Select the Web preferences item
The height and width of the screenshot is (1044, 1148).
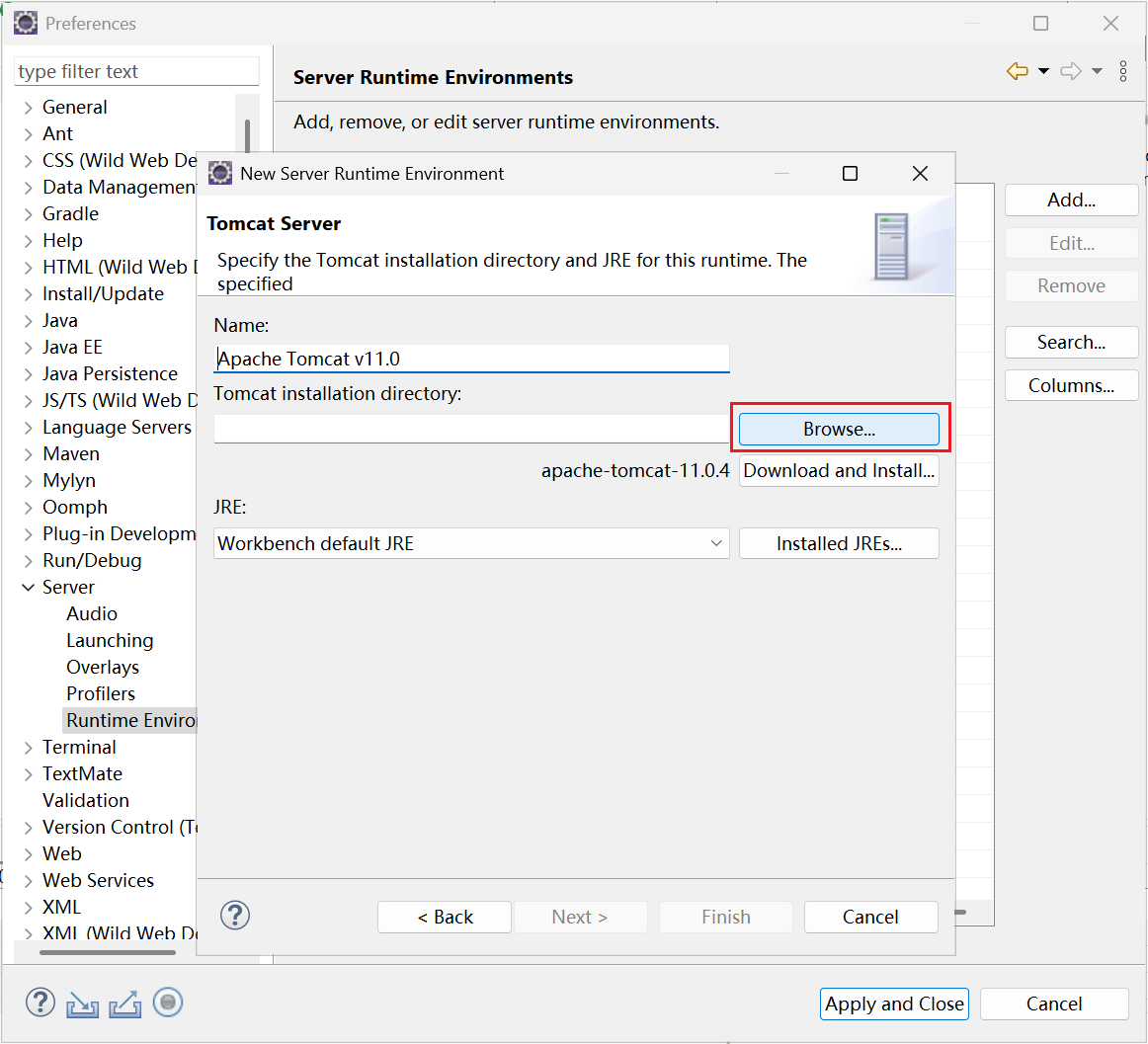[x=62, y=853]
